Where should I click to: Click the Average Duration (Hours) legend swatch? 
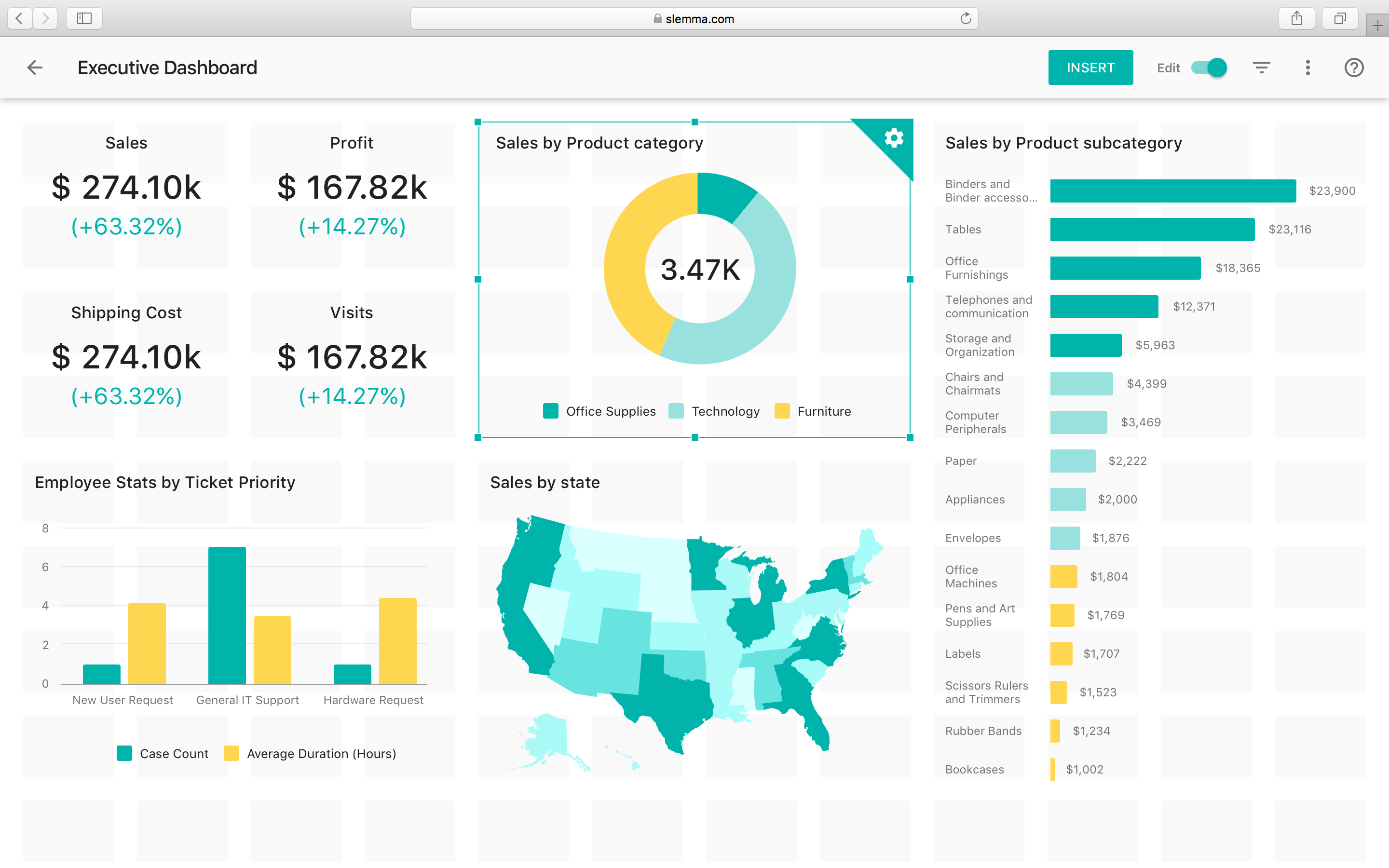click(x=231, y=753)
